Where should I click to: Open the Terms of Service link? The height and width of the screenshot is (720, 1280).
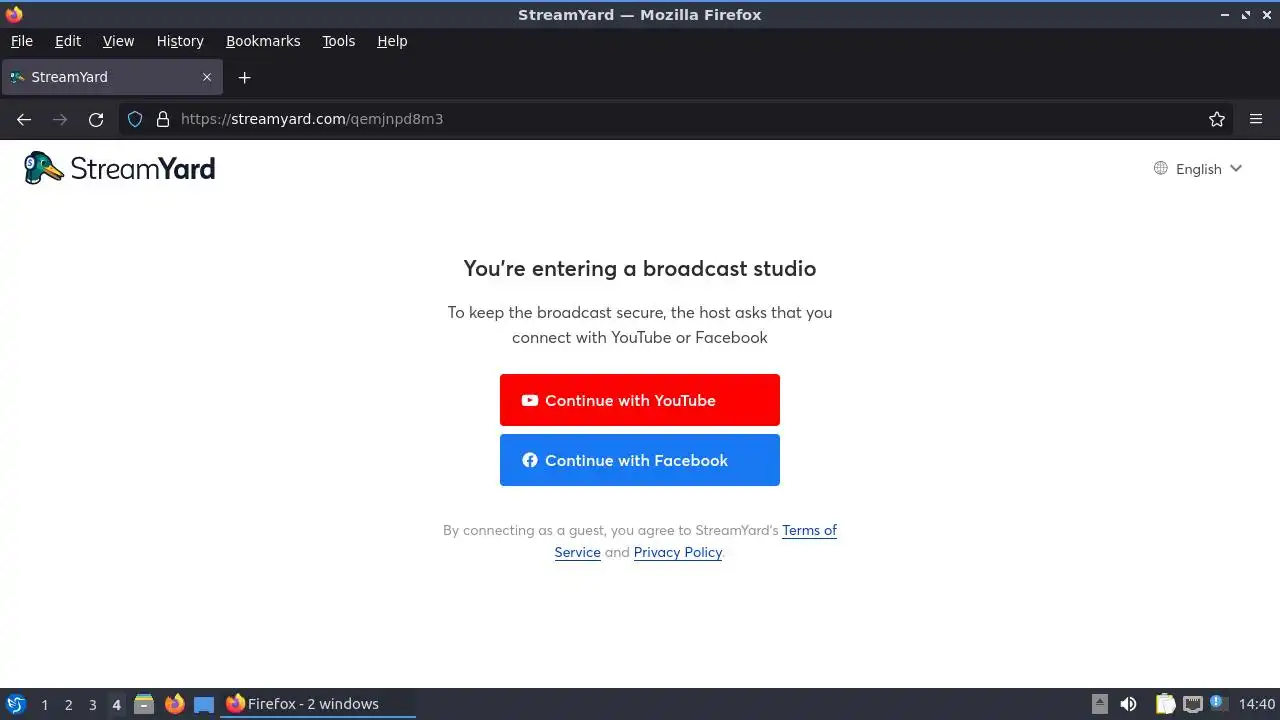(x=809, y=530)
